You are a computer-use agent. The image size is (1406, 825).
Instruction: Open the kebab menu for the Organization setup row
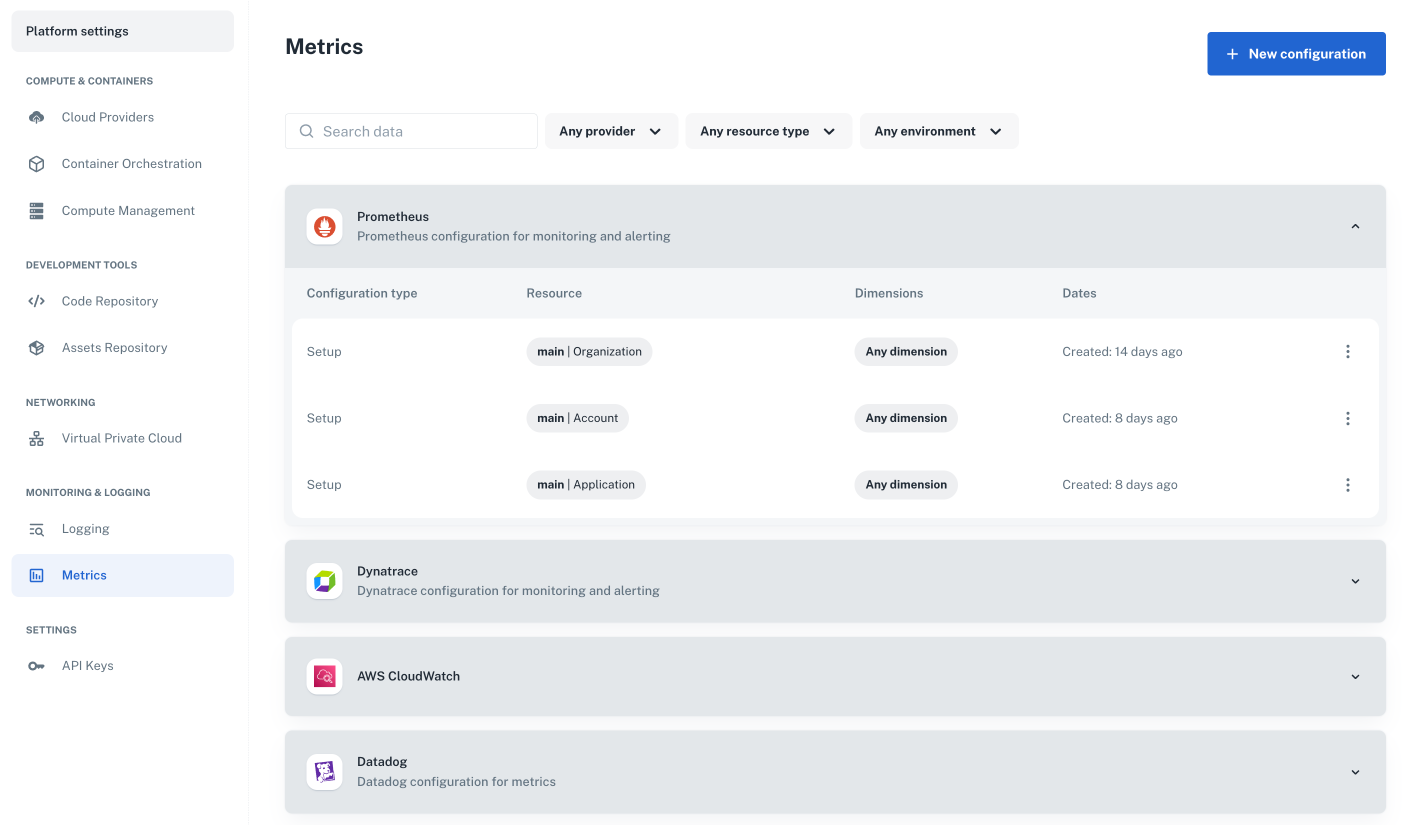point(1347,351)
